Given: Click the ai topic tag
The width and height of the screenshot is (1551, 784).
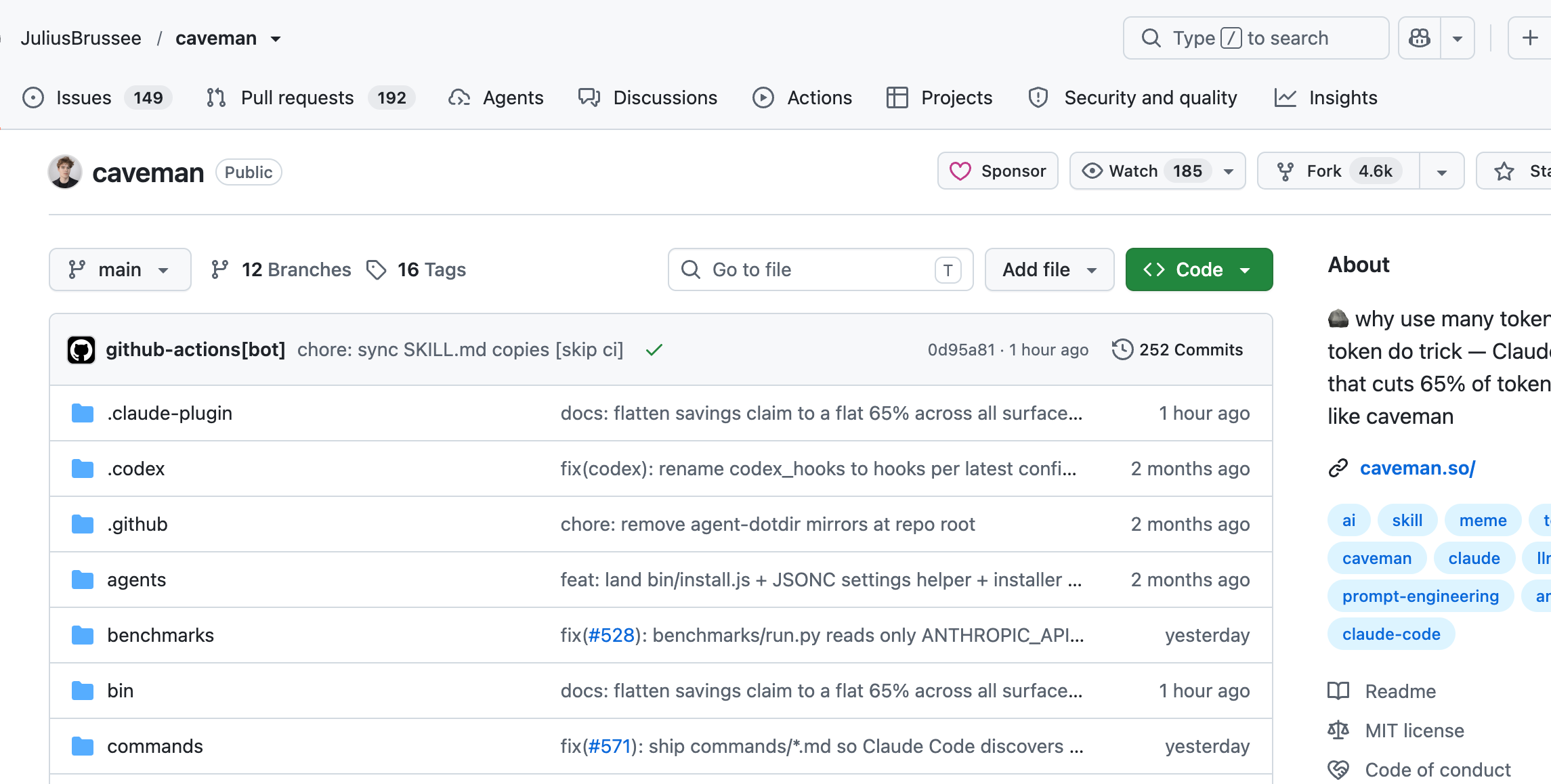Looking at the screenshot, I should [x=1348, y=520].
